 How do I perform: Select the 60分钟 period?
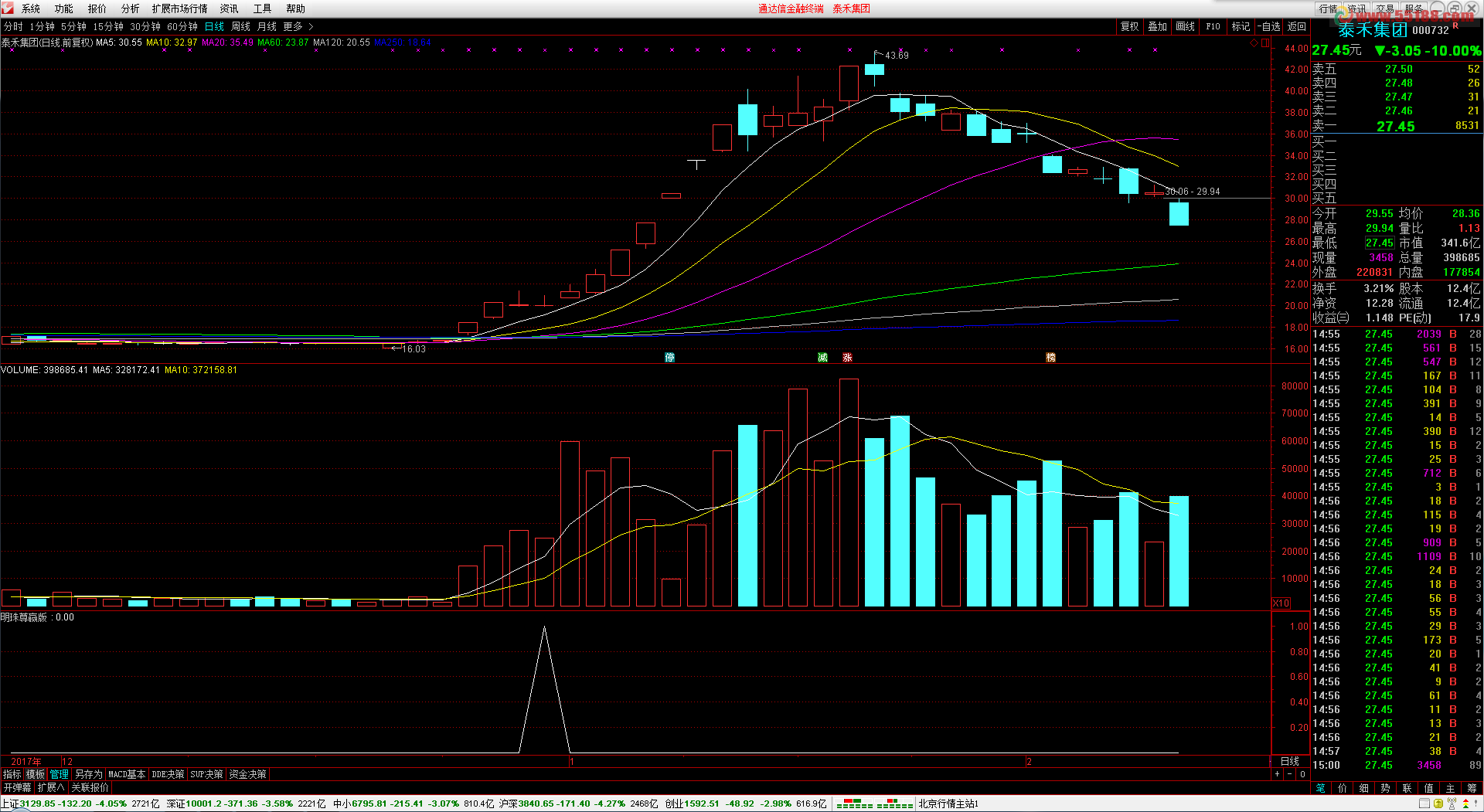click(x=182, y=26)
